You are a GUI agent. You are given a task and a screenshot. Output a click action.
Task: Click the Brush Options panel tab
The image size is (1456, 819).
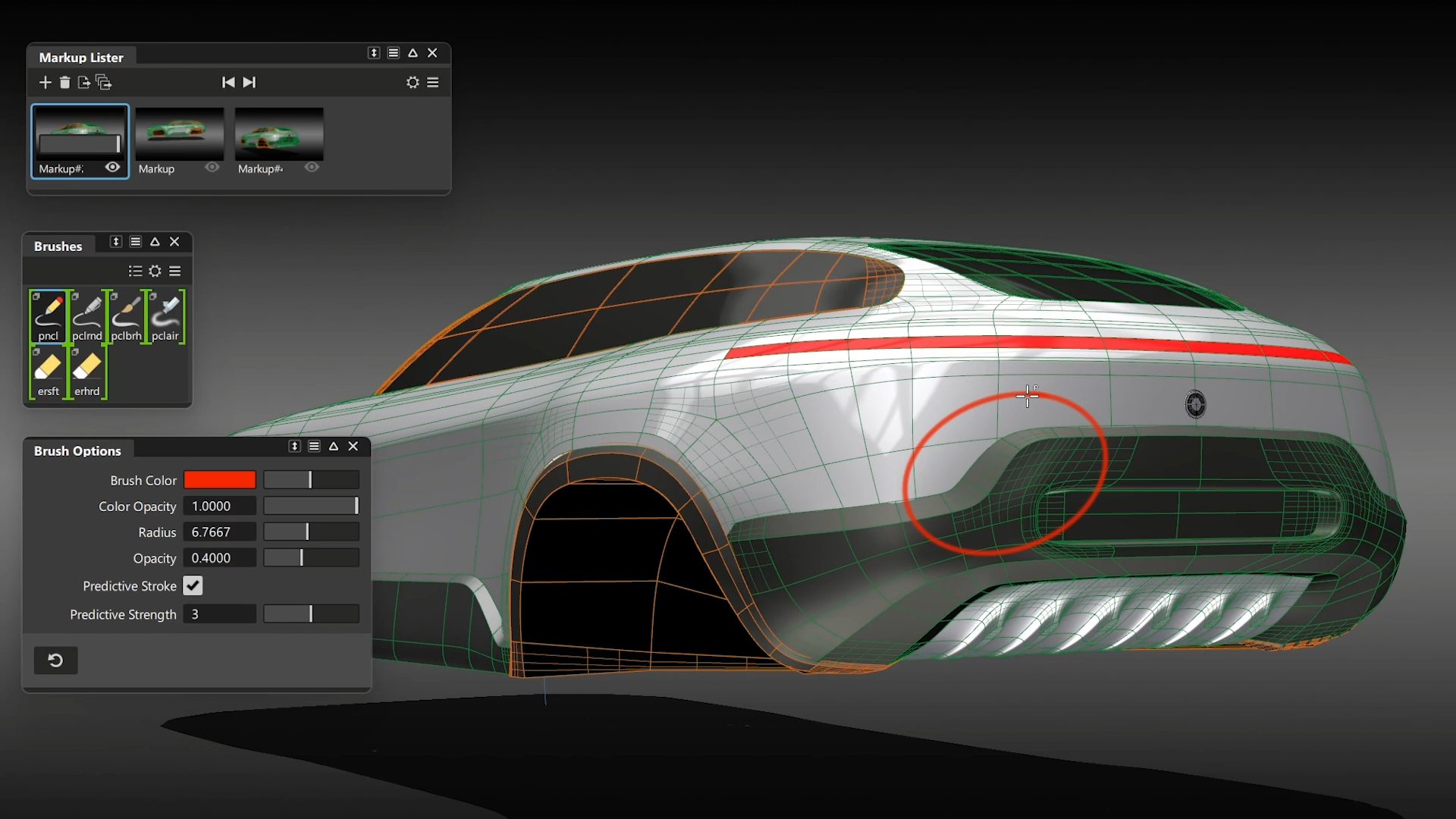77,450
